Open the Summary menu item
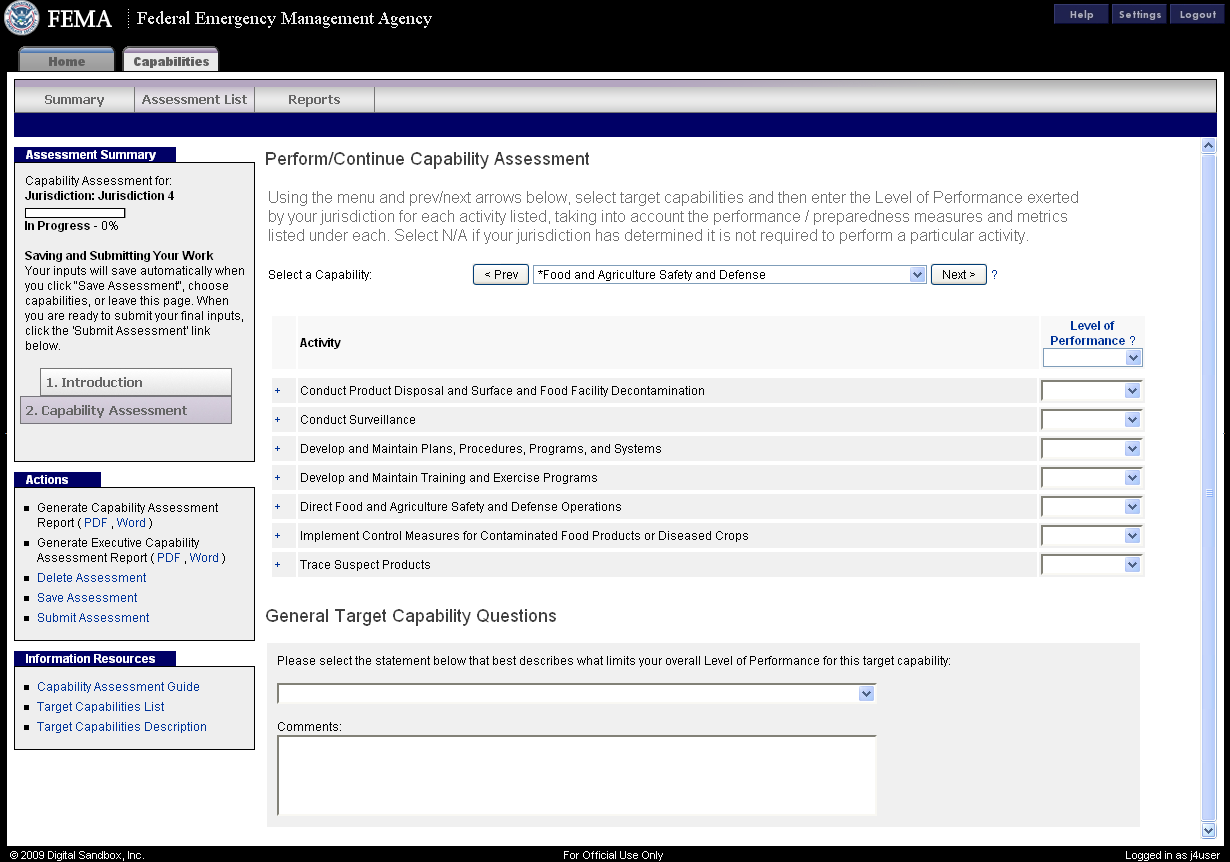The image size is (1230, 862). tap(74, 100)
